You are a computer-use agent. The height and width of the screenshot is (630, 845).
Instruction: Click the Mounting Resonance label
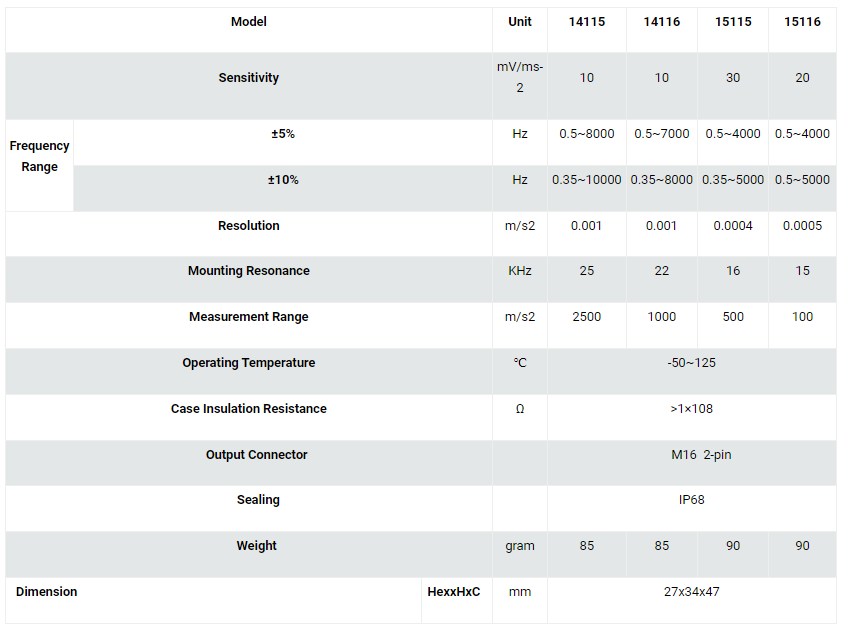[x=248, y=271]
